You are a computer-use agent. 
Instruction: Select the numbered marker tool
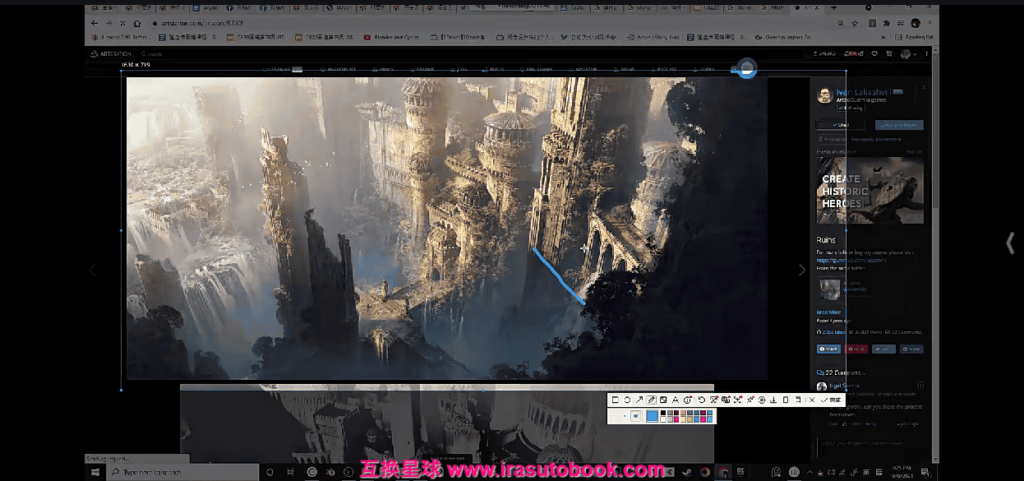click(x=688, y=399)
